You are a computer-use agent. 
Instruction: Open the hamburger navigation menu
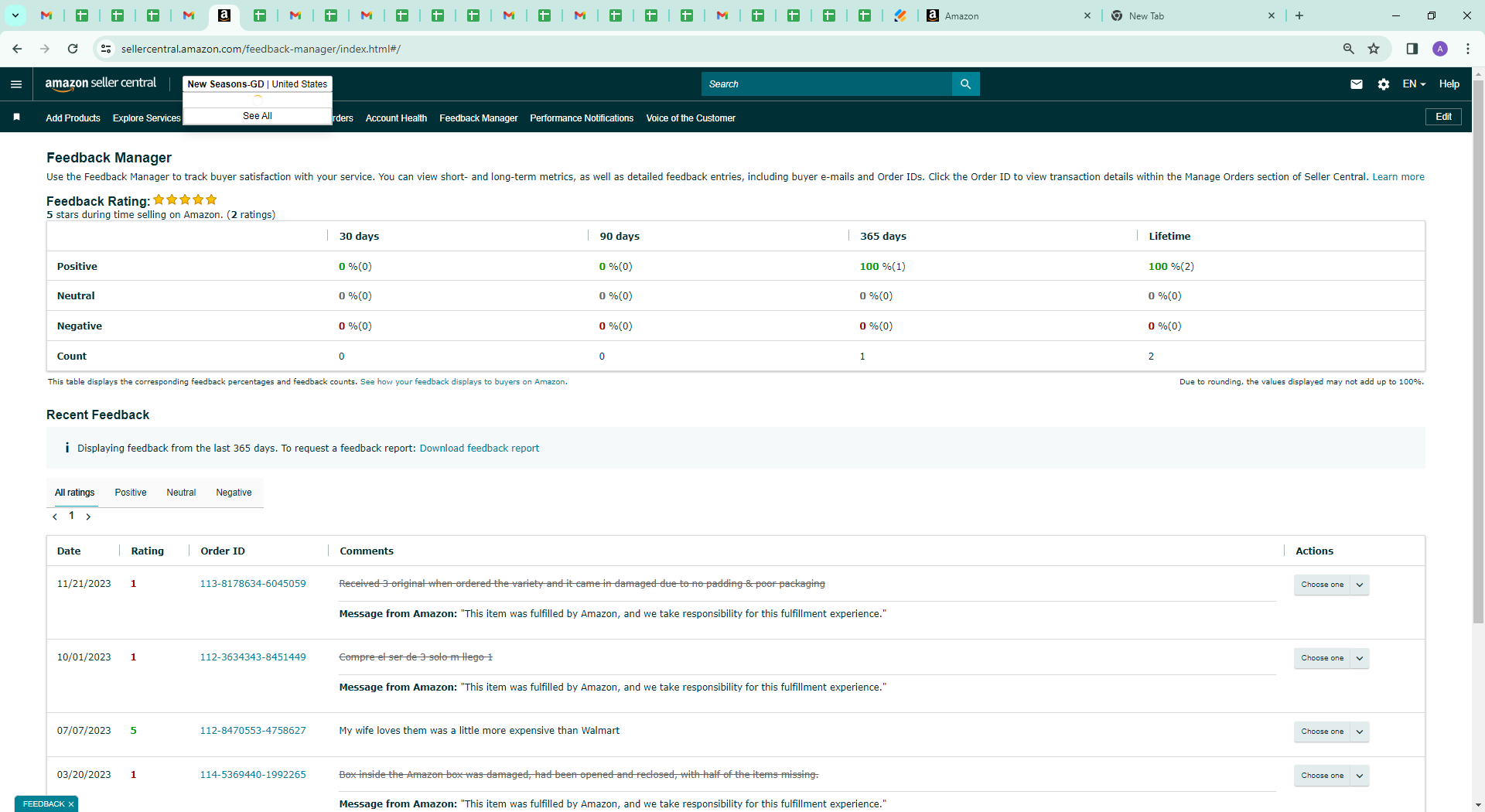pyautogui.click(x=16, y=84)
